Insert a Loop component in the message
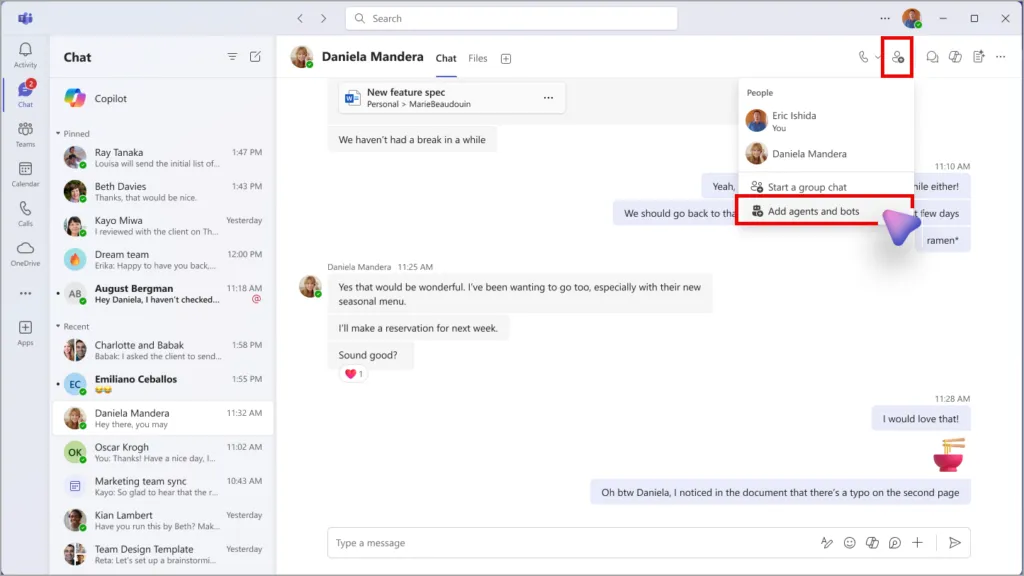This screenshot has height=576, width=1024. click(x=894, y=543)
